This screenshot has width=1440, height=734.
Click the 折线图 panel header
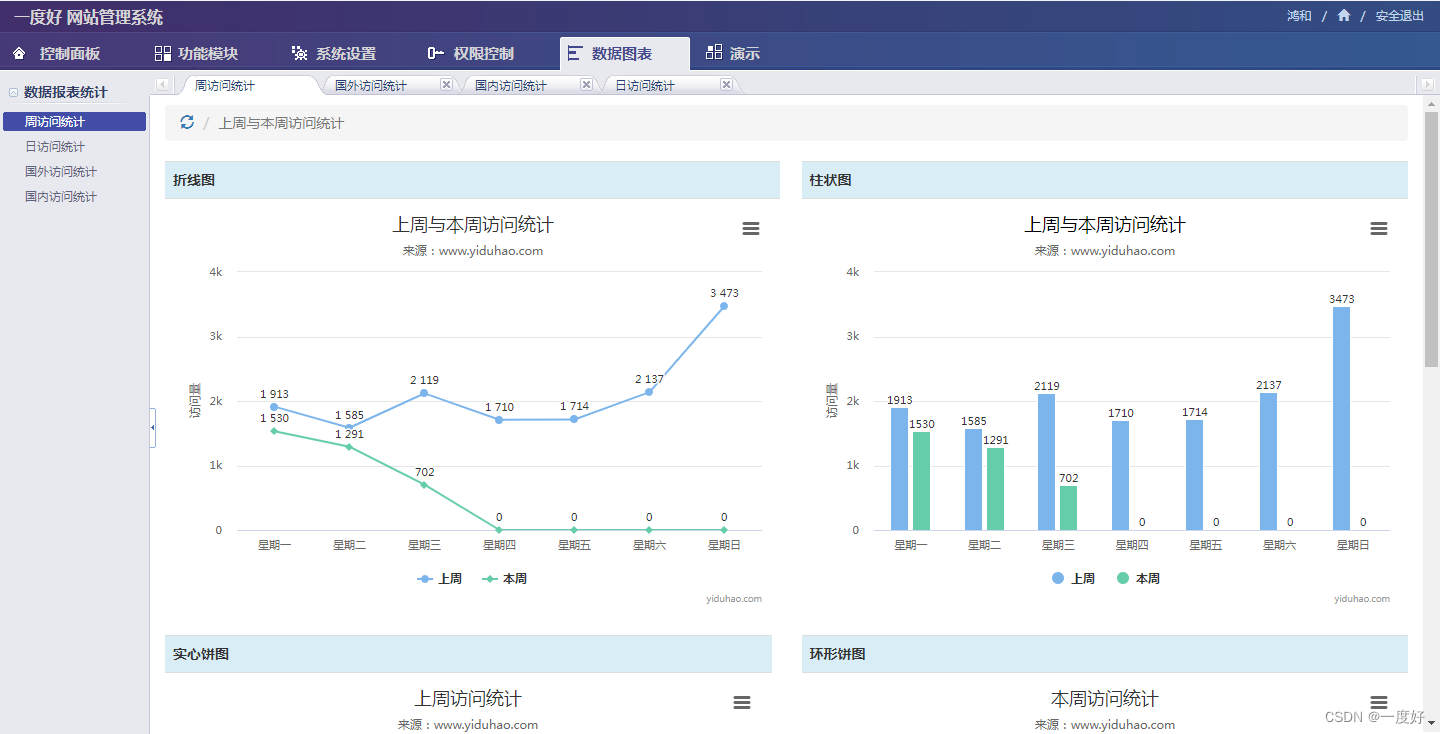(472, 180)
